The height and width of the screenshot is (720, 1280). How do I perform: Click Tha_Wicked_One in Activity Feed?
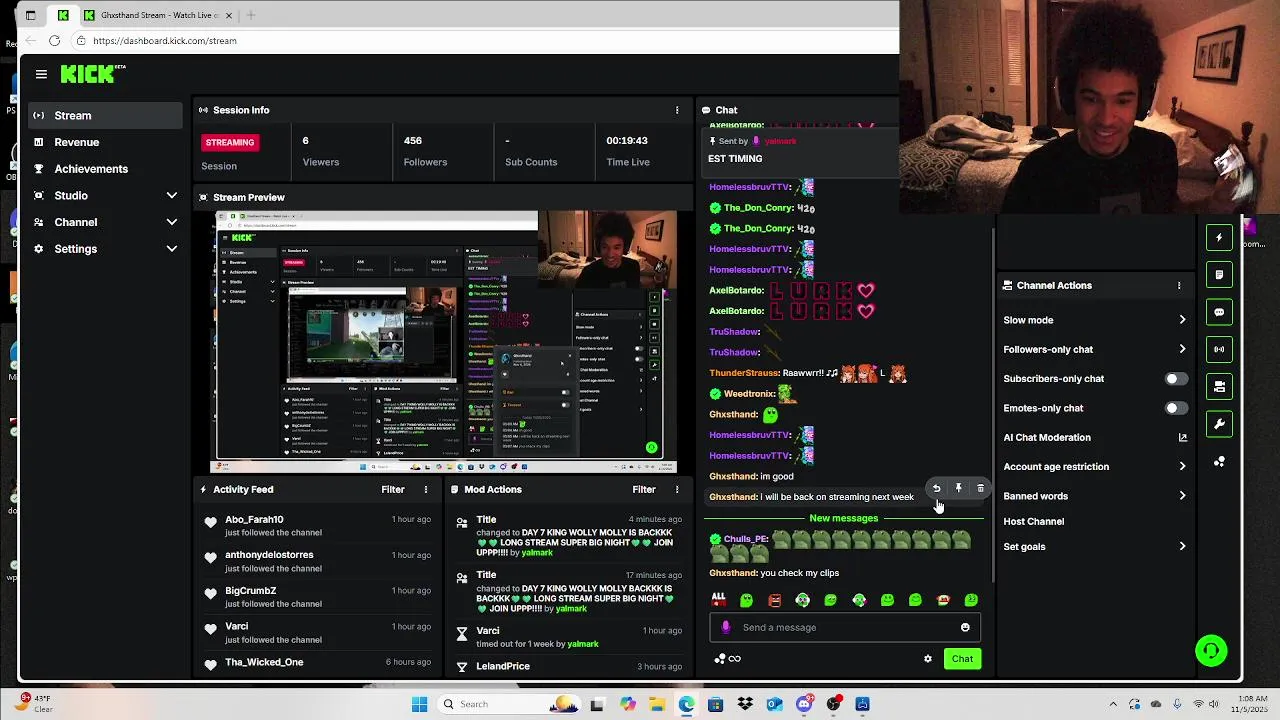click(264, 662)
